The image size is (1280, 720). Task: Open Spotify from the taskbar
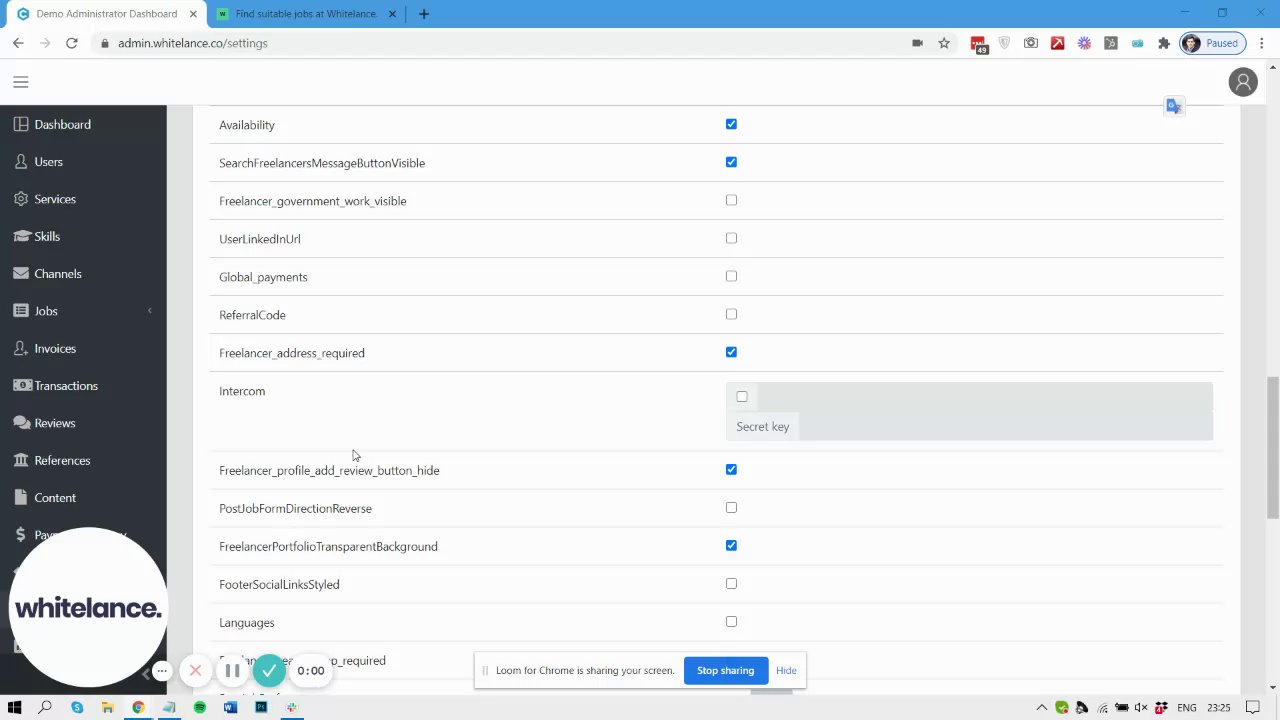point(200,707)
